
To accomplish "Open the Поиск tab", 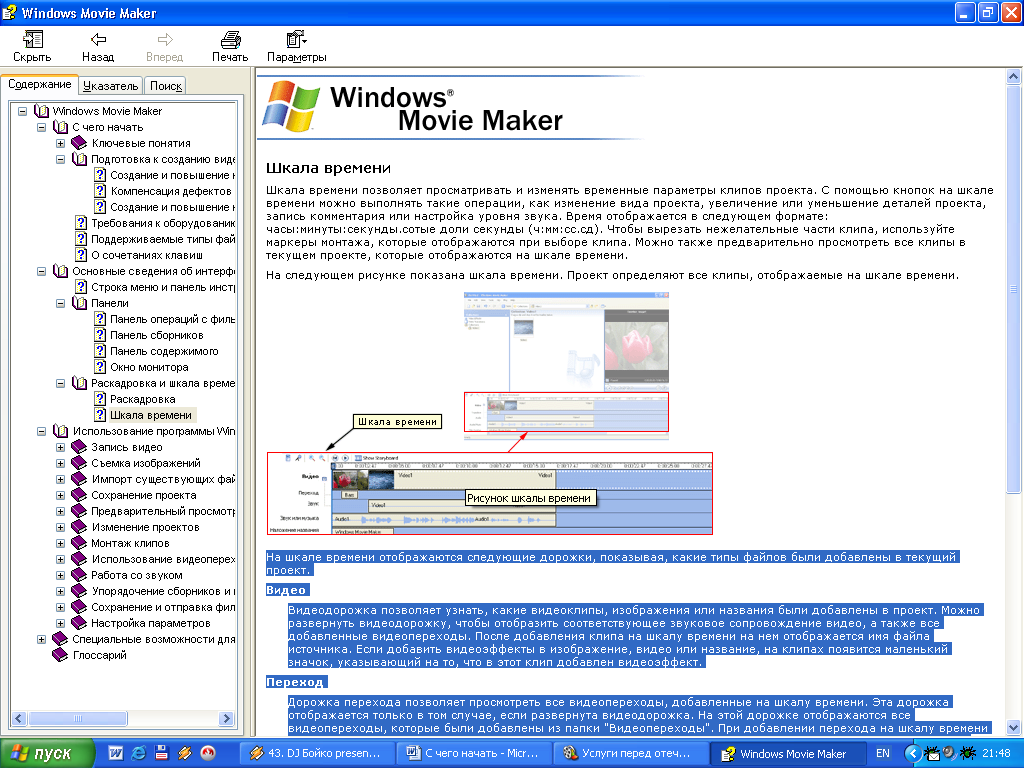I will [165, 86].
